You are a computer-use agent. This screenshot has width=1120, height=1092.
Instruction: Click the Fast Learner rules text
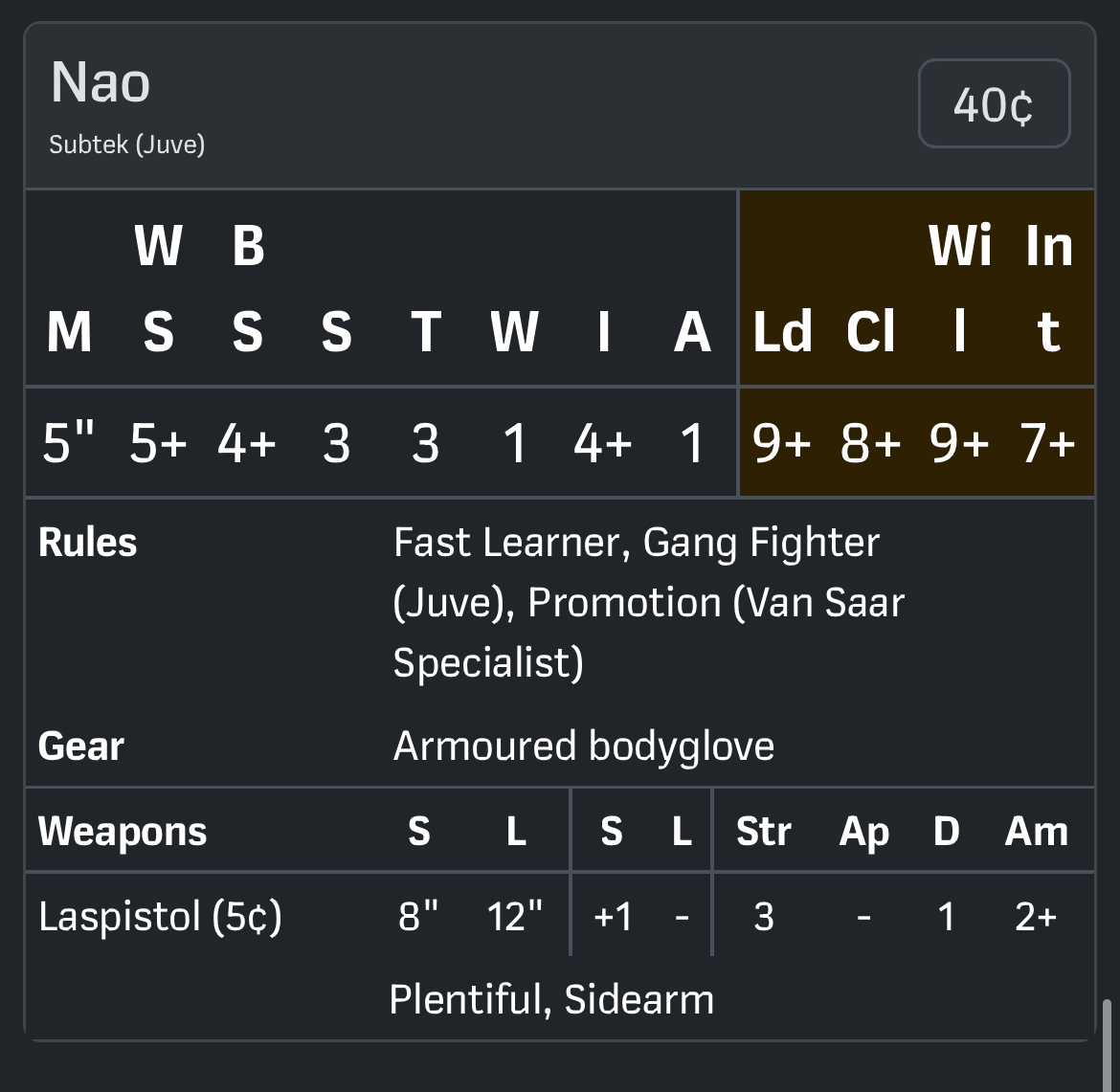point(507,543)
